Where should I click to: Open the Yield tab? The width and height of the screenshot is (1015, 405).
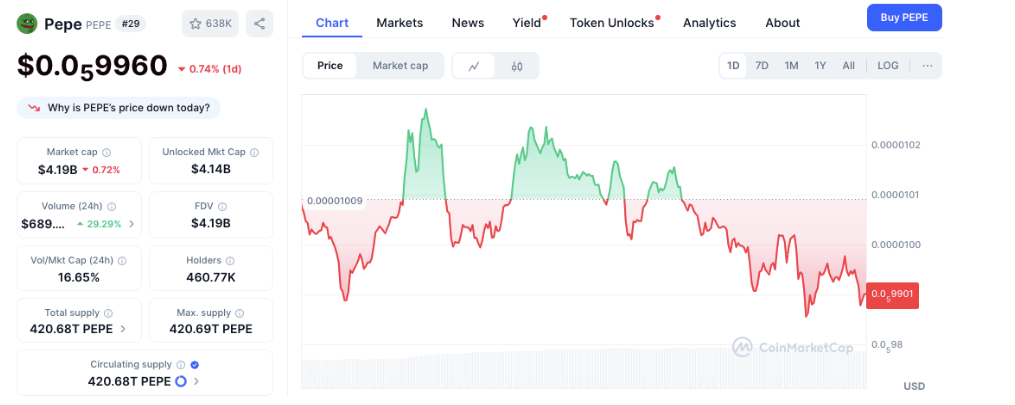(527, 23)
